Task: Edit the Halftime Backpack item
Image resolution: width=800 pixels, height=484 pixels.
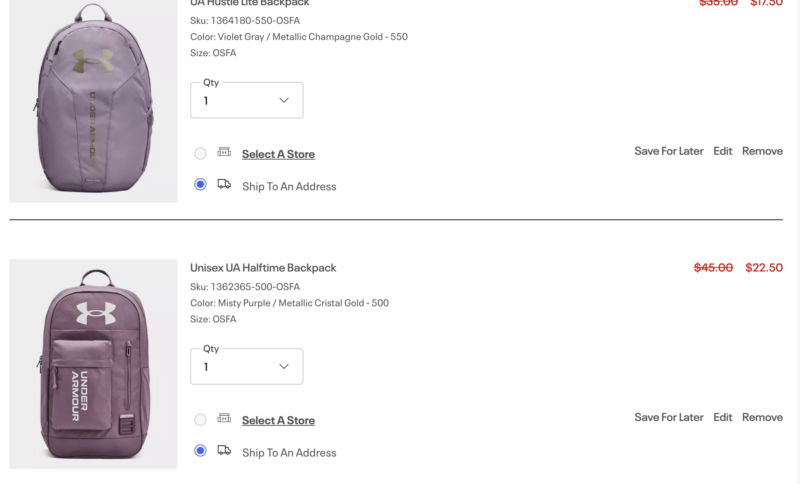Action: pyautogui.click(x=722, y=417)
